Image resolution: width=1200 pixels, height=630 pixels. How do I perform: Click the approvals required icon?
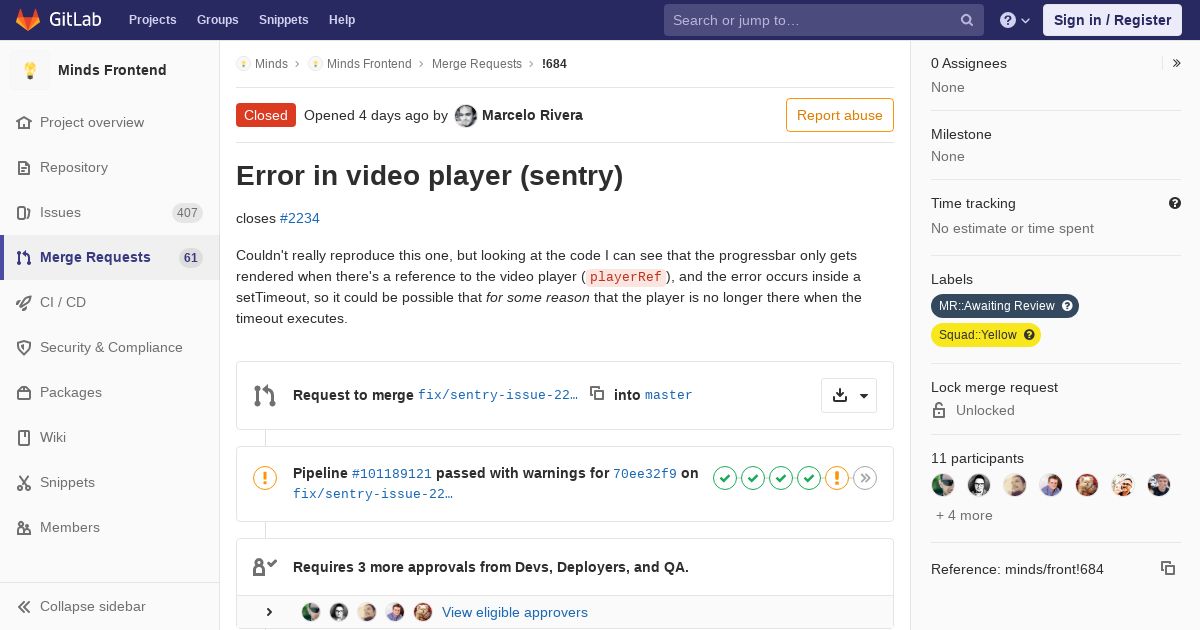pyautogui.click(x=265, y=567)
